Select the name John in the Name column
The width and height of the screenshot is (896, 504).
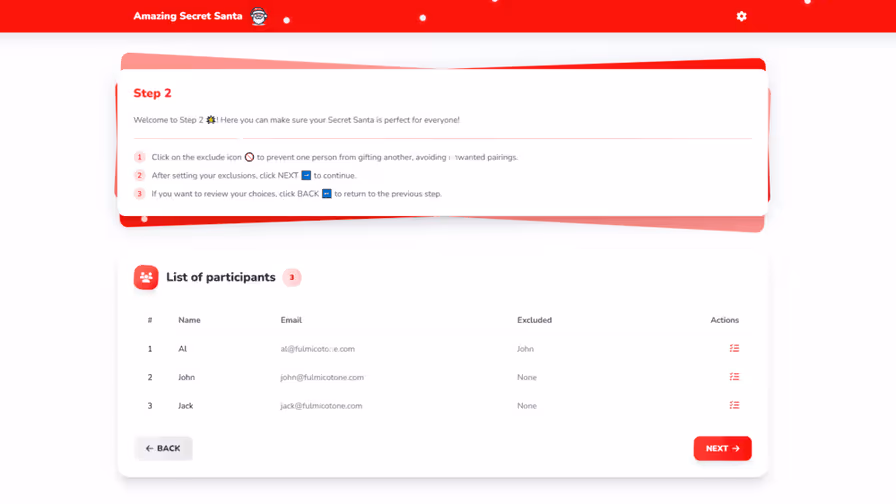(x=186, y=377)
